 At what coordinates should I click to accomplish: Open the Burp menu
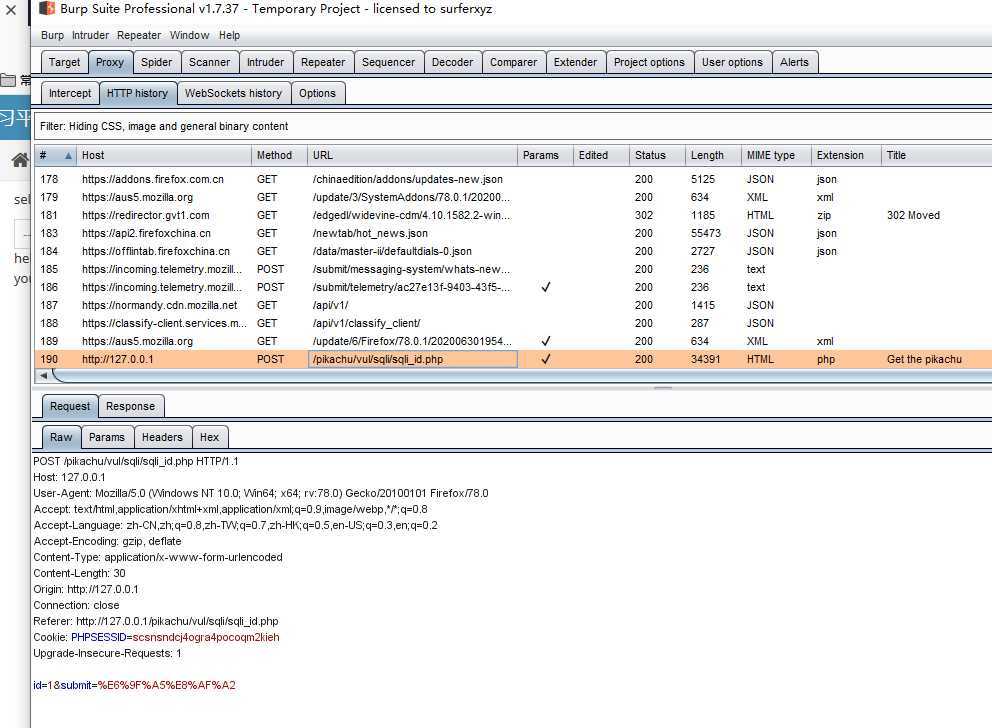click(x=53, y=35)
